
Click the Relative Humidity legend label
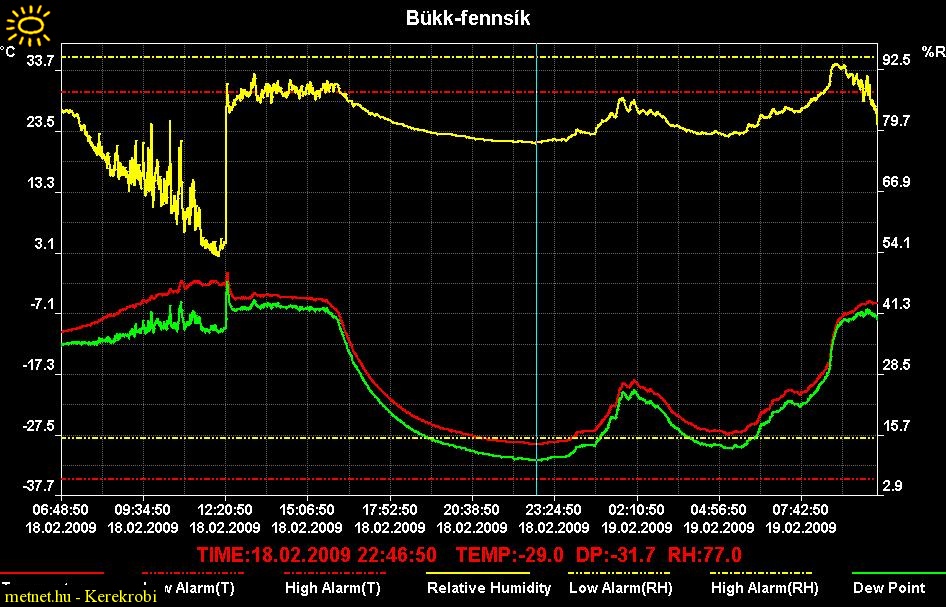point(489,588)
